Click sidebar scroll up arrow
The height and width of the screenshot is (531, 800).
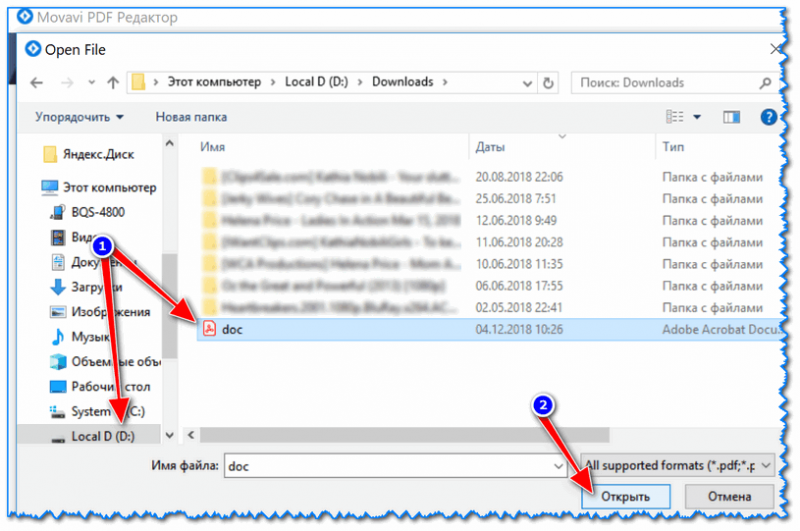(170, 144)
